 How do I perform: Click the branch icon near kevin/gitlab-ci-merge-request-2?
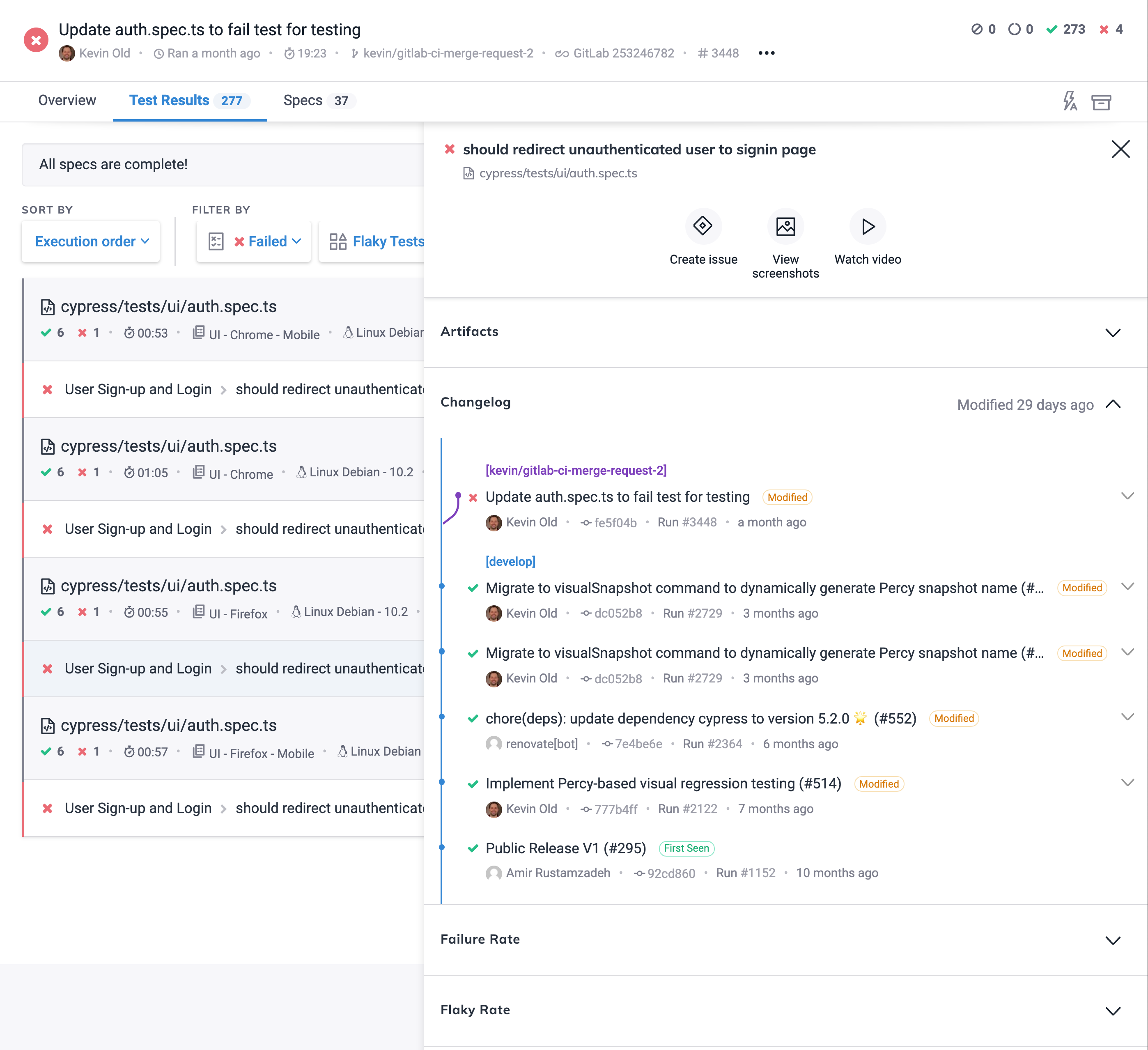[x=355, y=53]
